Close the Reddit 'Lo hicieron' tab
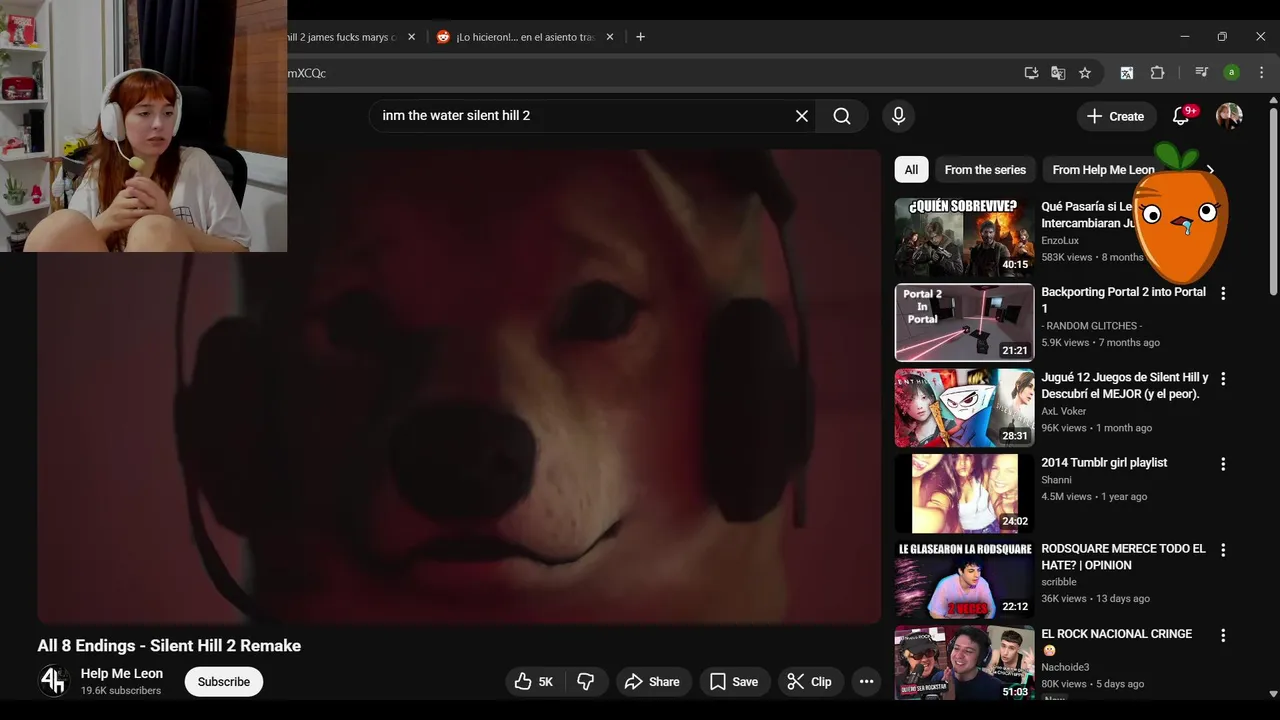This screenshot has width=1280, height=720. [x=610, y=37]
